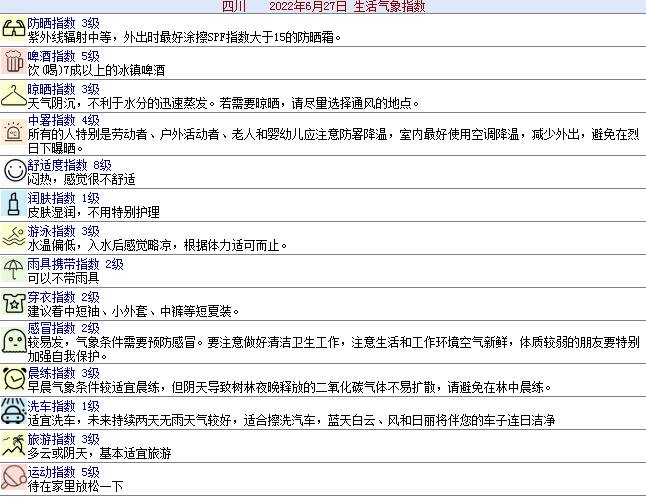The height and width of the screenshot is (500, 646).
Task: Click the shirt dressing index icon
Action: 13,304
